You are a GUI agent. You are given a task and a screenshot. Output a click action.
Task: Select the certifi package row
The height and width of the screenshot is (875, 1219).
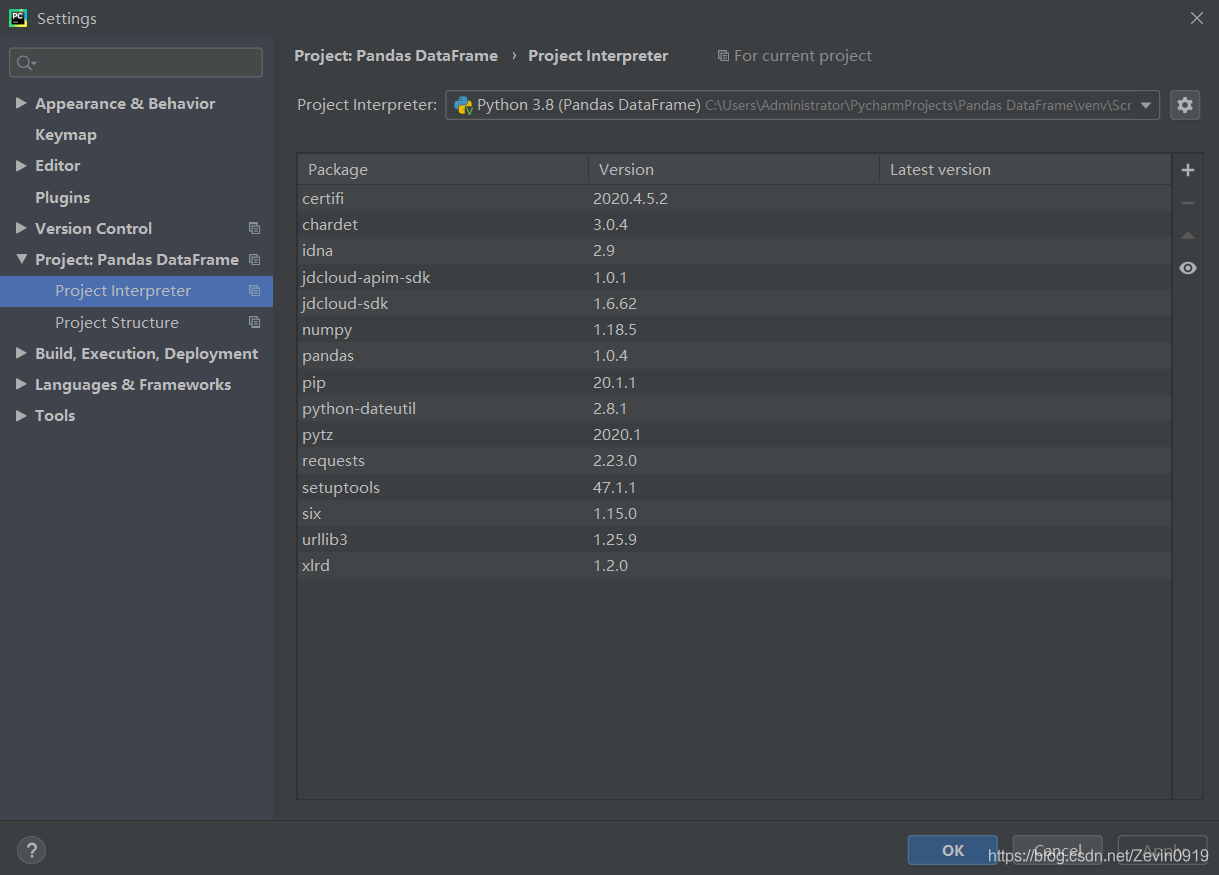(x=734, y=198)
